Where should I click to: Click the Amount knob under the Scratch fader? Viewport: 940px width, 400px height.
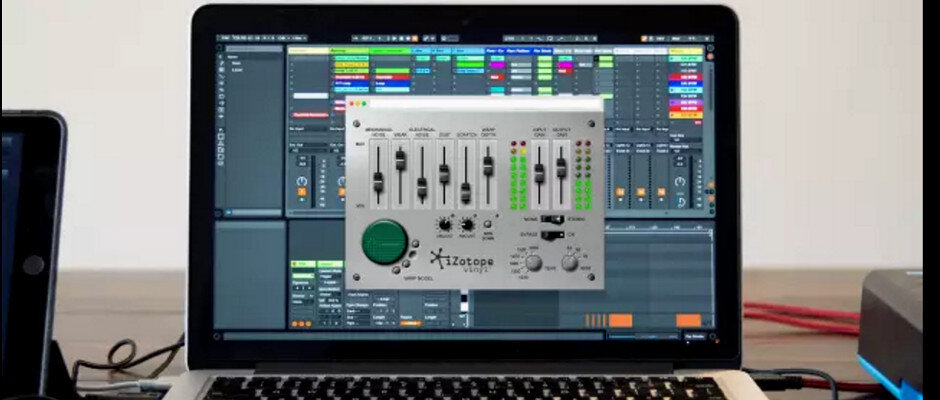466,225
